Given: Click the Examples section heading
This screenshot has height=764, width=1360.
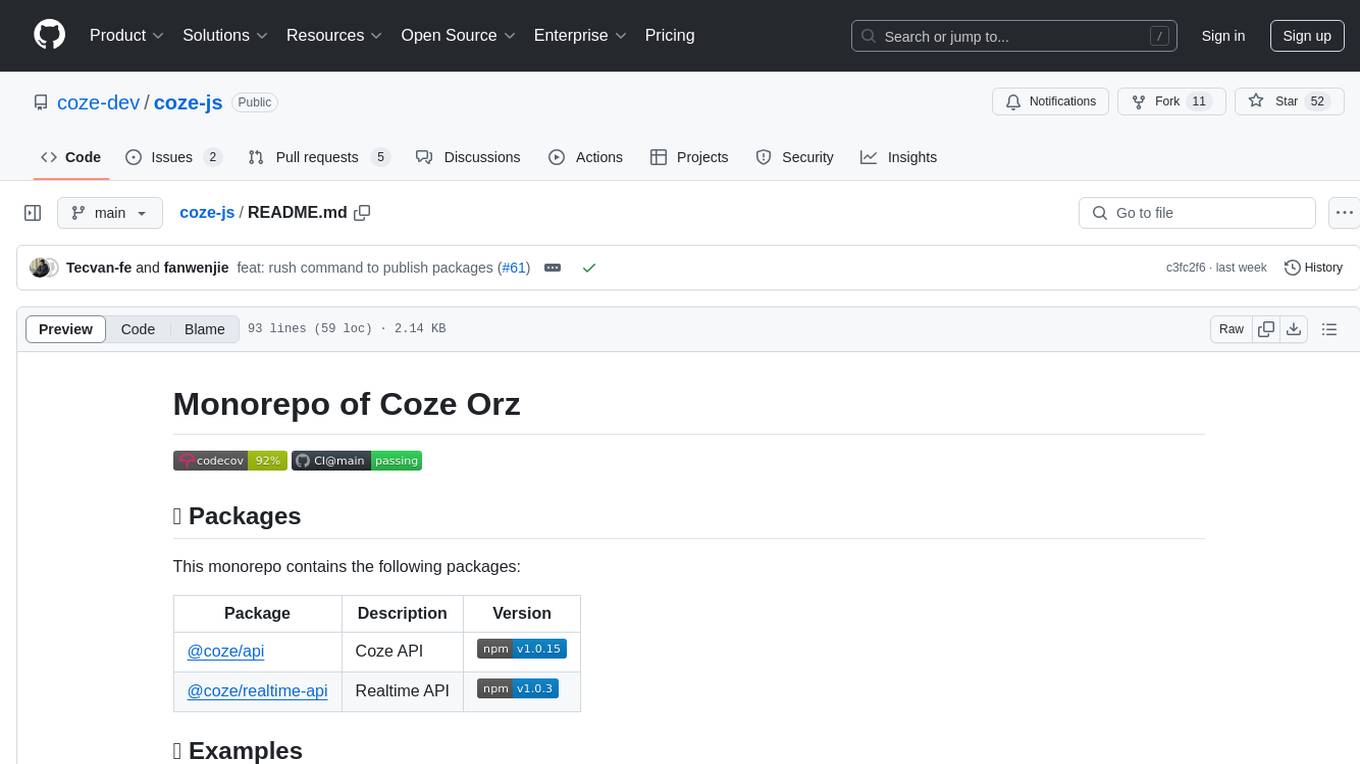Looking at the screenshot, I should 238,750.
